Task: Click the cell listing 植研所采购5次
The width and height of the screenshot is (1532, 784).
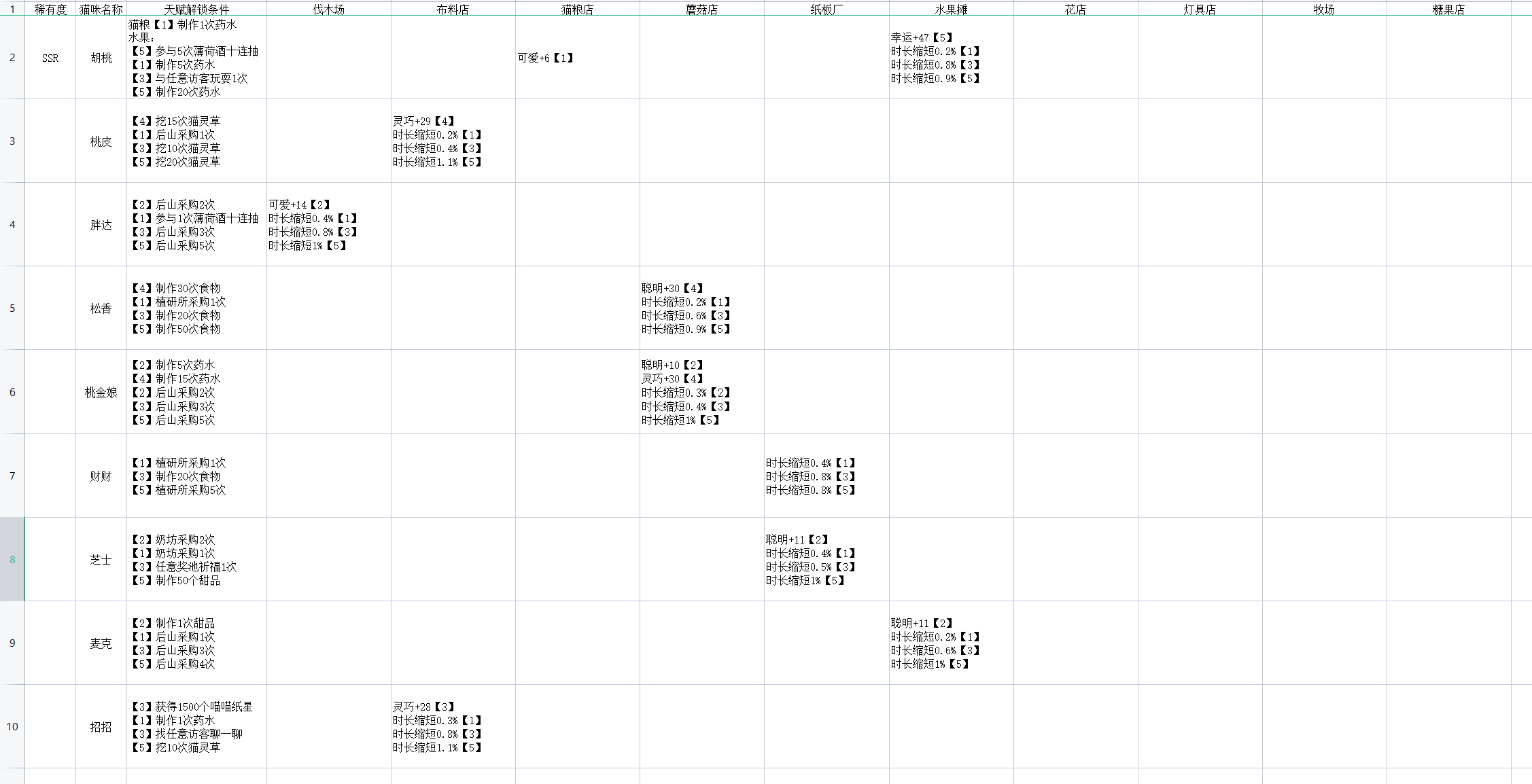Action: (196, 476)
